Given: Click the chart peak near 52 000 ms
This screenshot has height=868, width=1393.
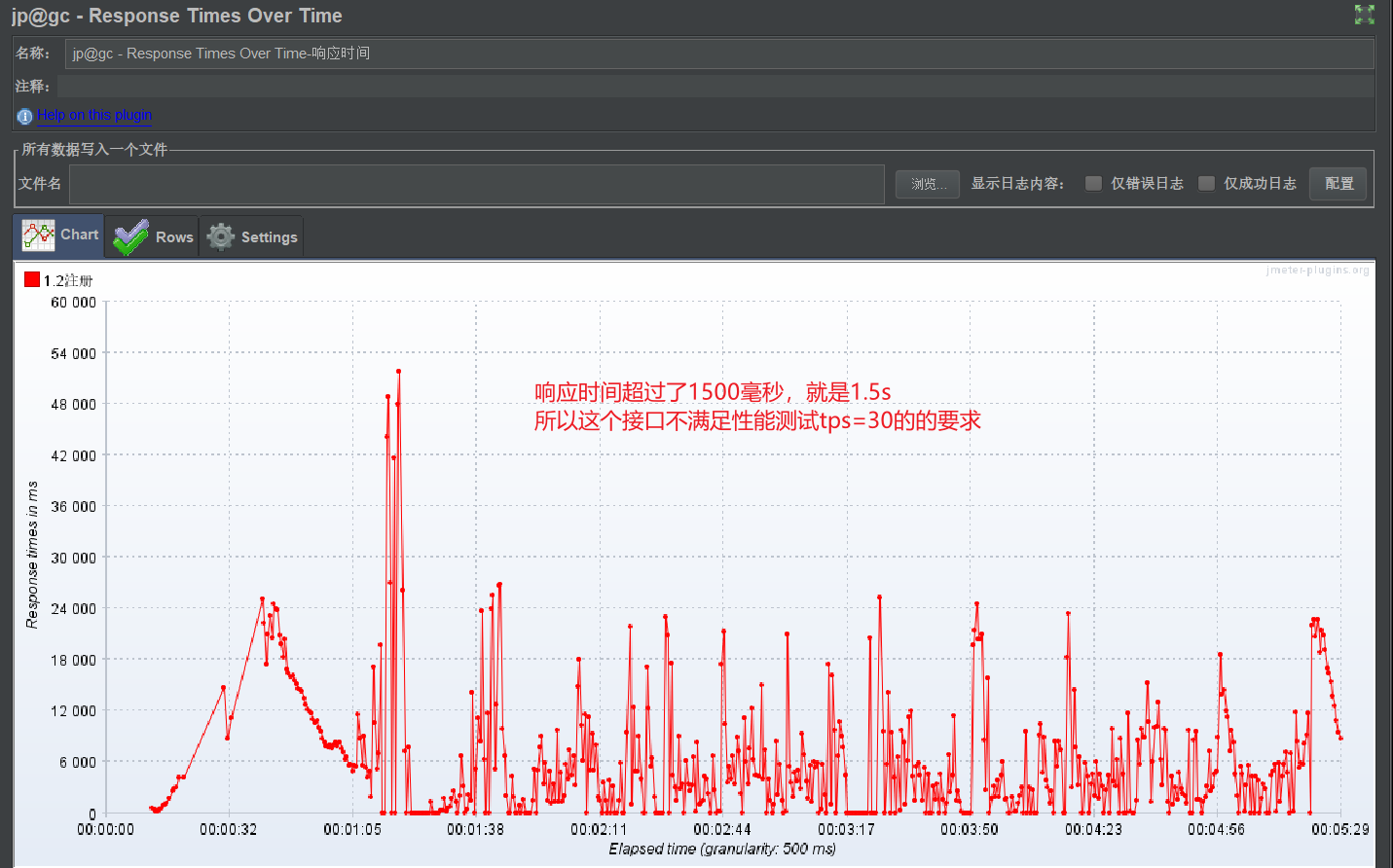Looking at the screenshot, I should [398, 372].
